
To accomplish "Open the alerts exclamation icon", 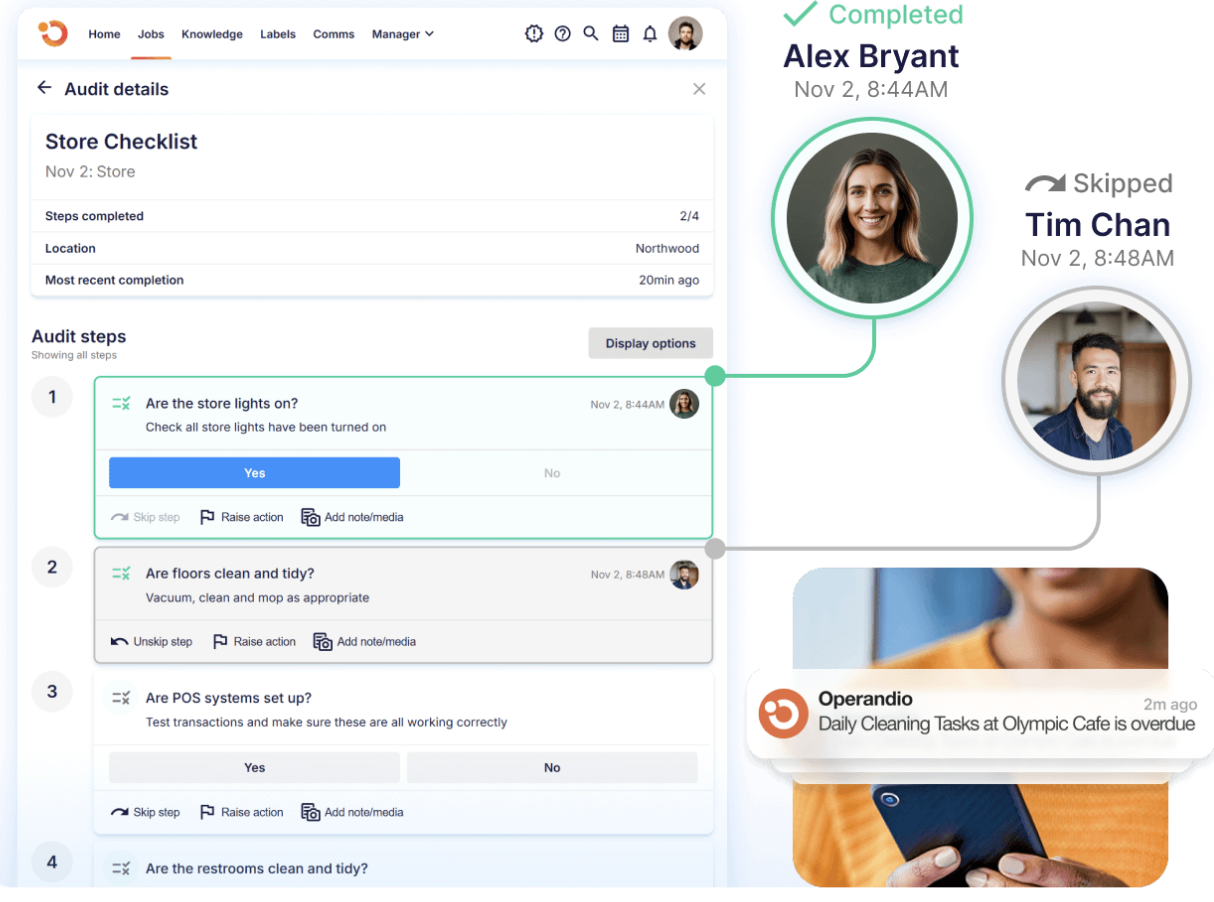I will [534, 34].
